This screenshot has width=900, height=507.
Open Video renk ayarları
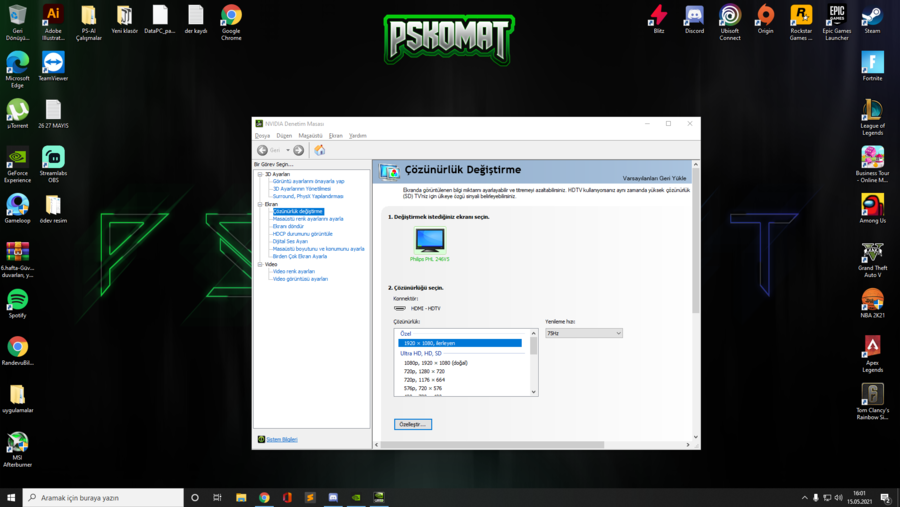[x=294, y=271]
